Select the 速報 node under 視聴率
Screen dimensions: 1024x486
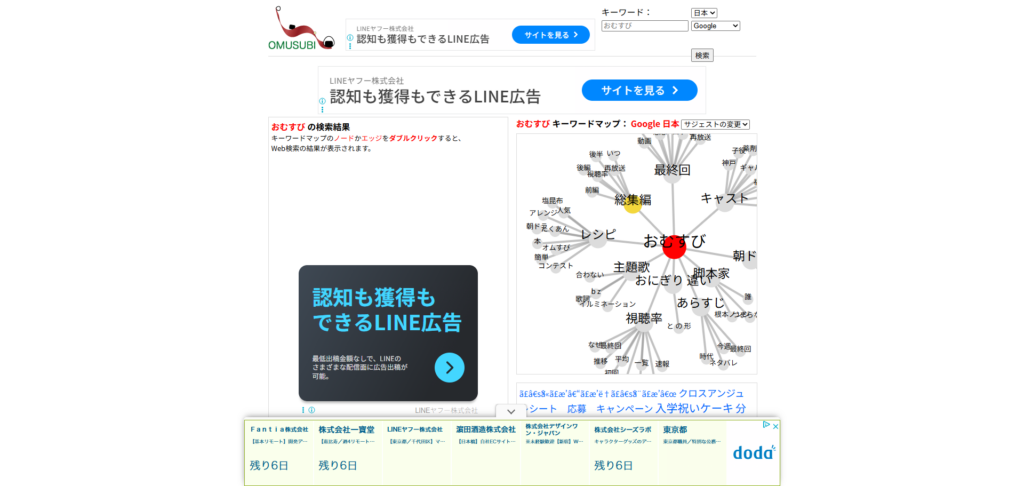point(662,363)
